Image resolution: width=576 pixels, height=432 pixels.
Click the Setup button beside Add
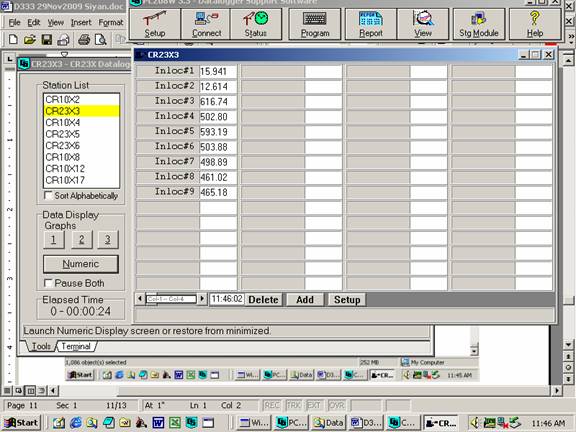(x=347, y=300)
